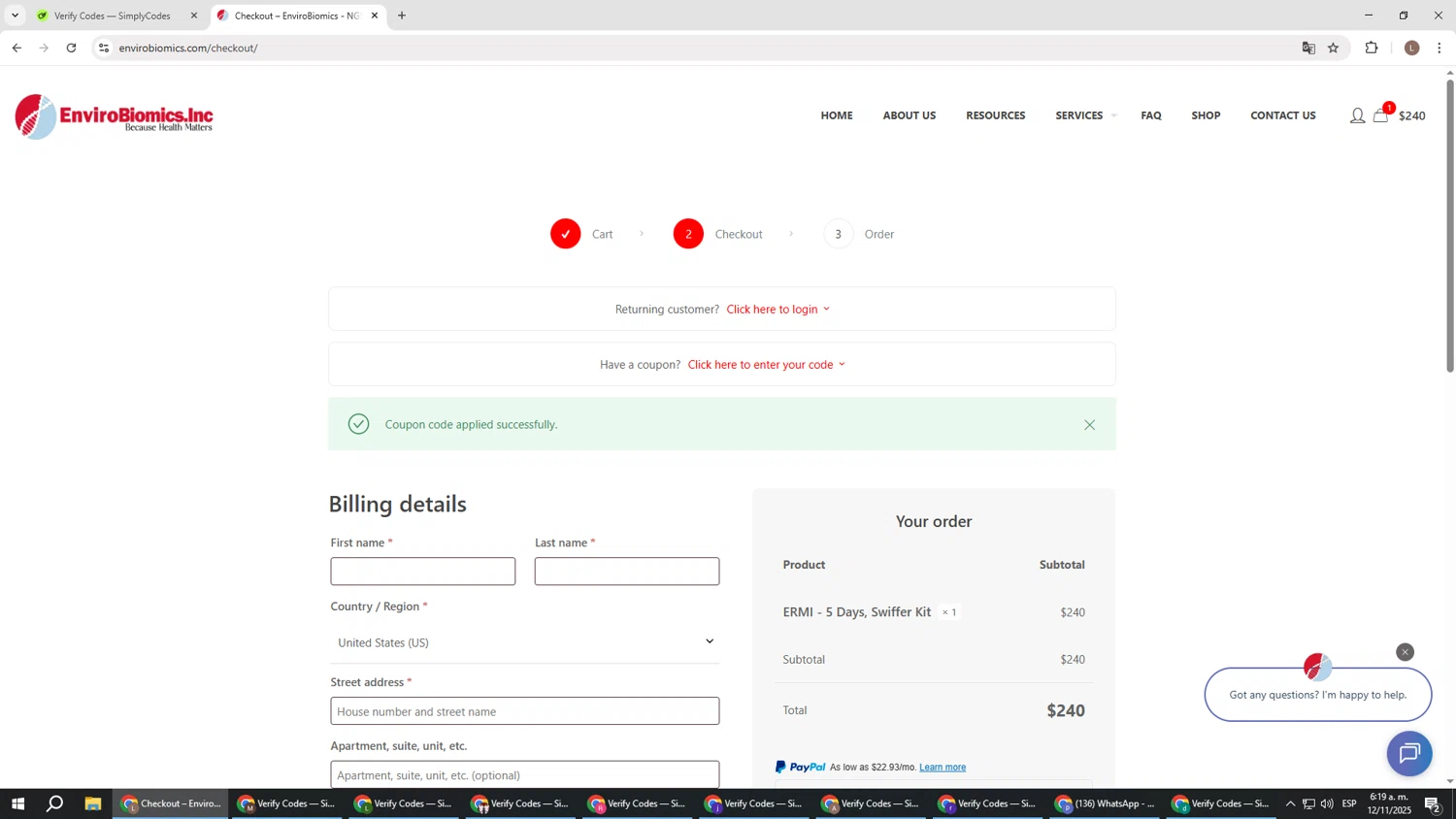
Task: Open the Google Translate icon
Action: (x=1308, y=48)
